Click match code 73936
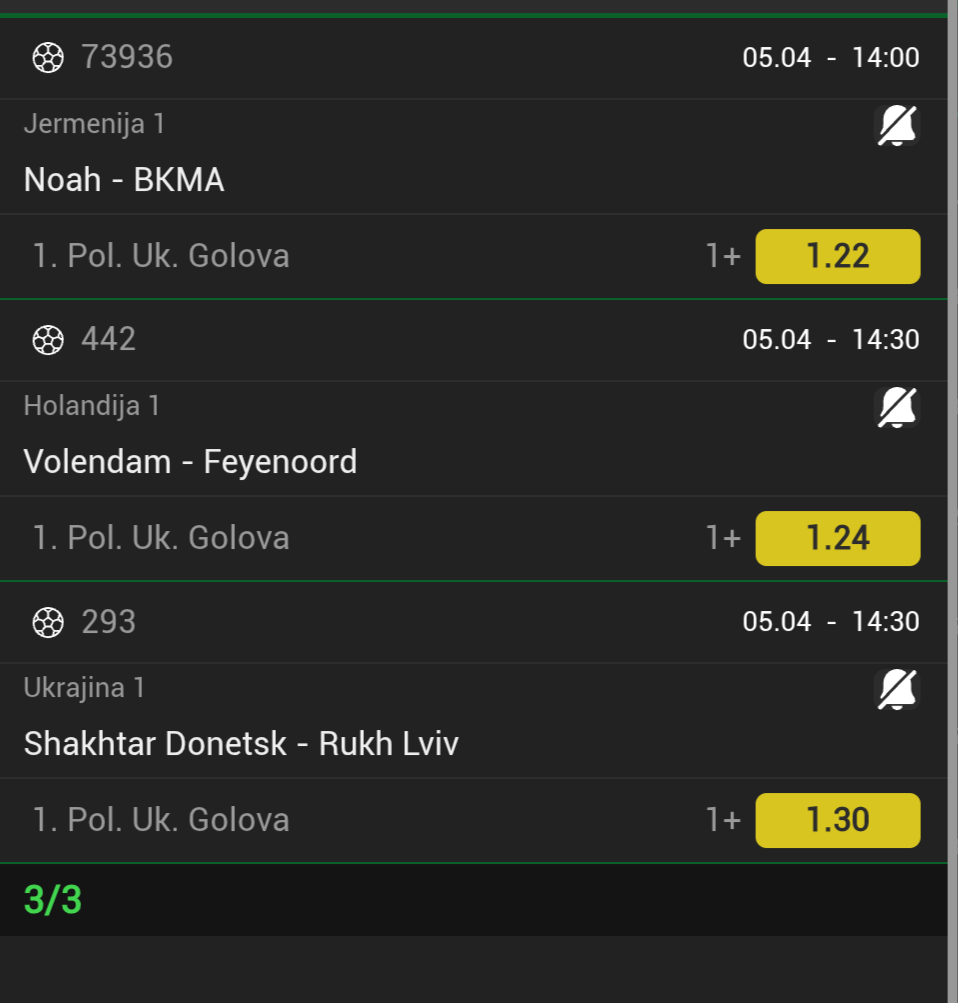Image resolution: width=958 pixels, height=1003 pixels. coord(127,58)
